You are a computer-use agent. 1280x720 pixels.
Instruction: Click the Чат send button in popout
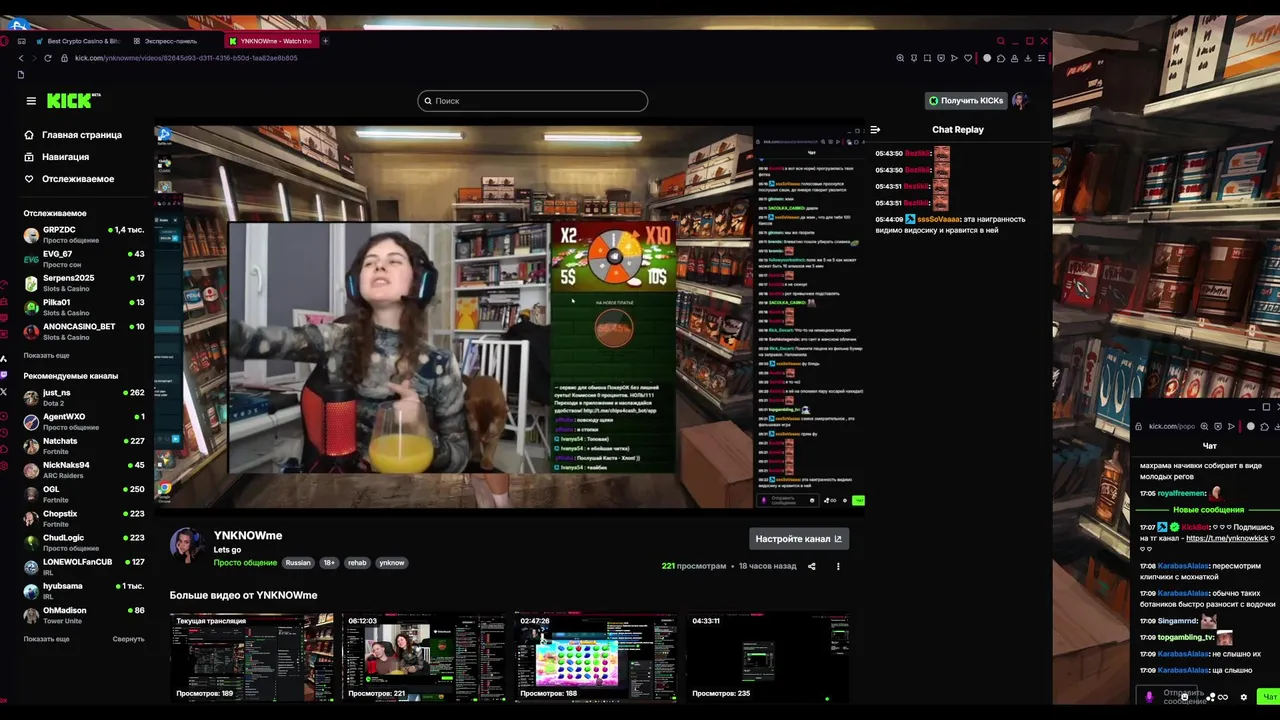coord(1269,697)
